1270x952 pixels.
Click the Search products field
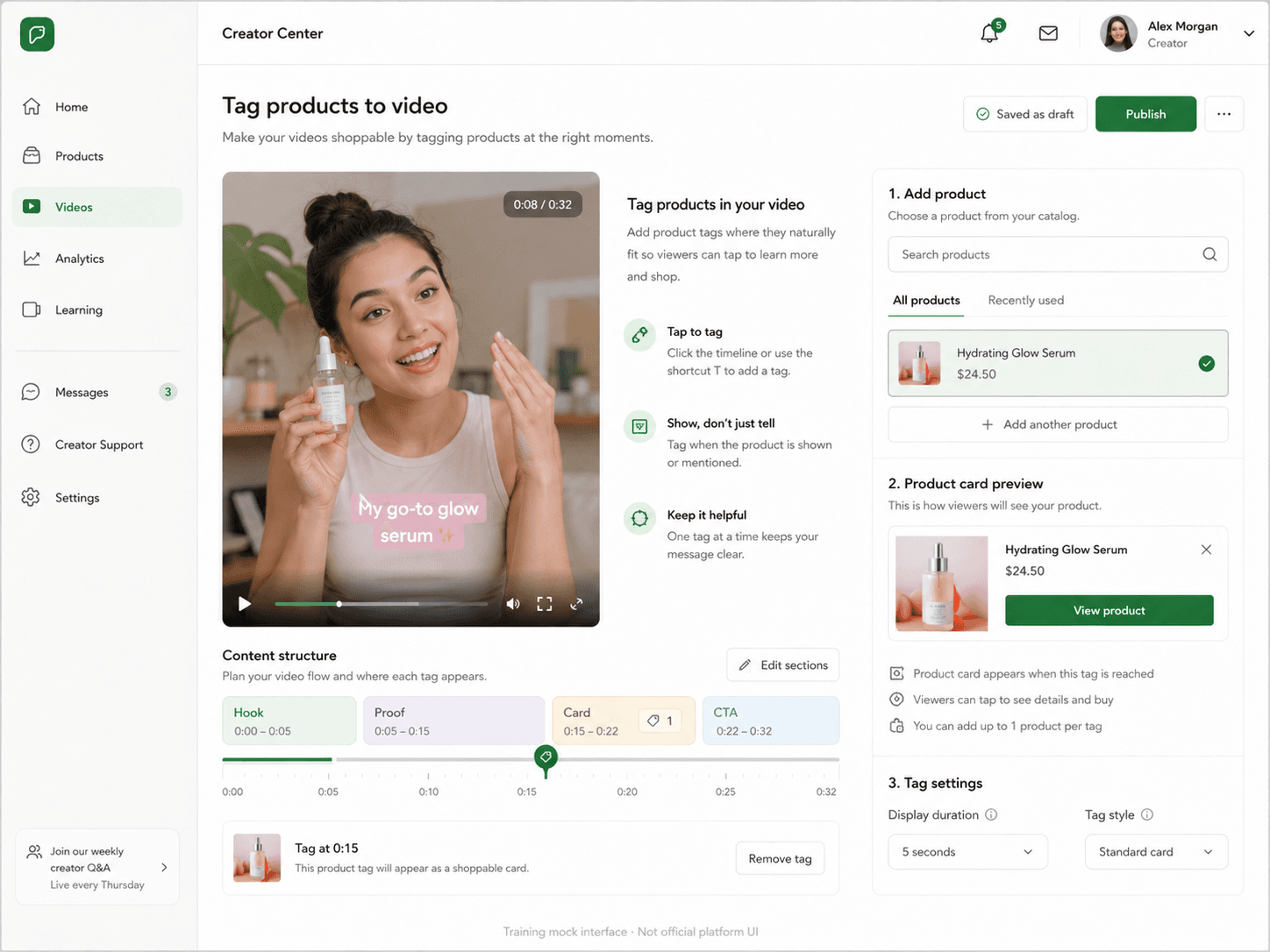(x=1058, y=254)
